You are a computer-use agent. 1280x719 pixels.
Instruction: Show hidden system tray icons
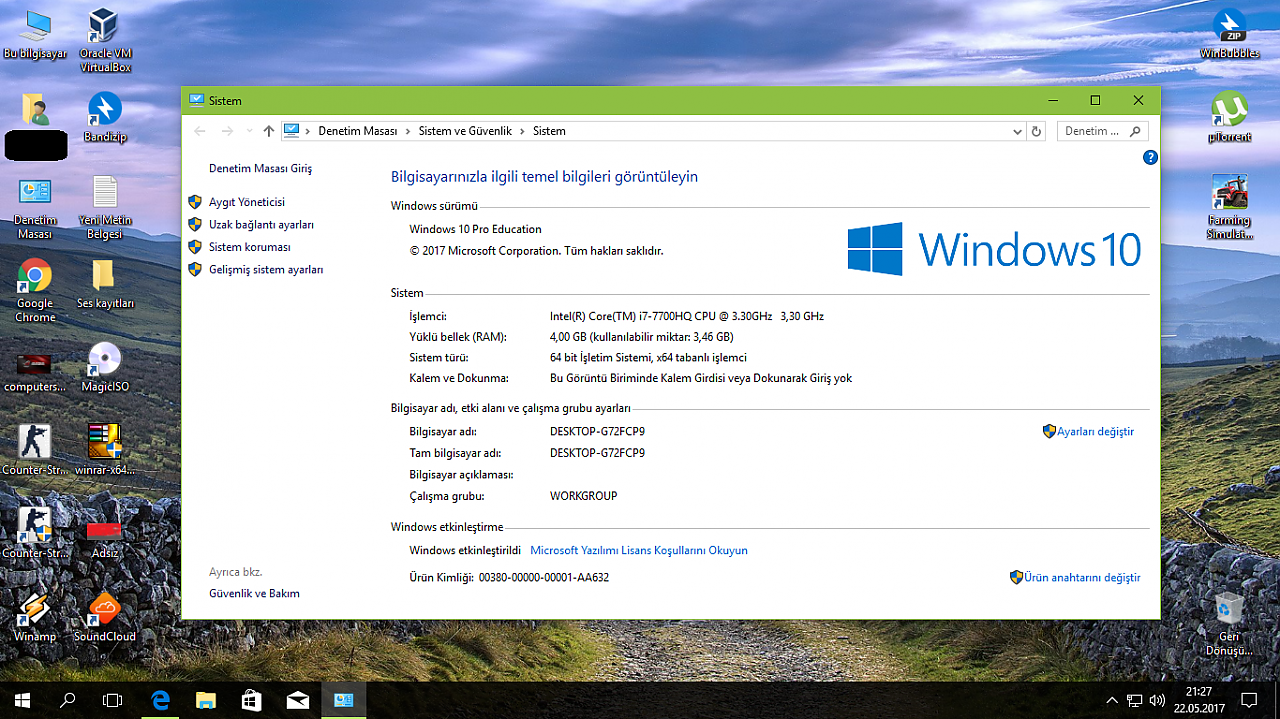point(1112,700)
